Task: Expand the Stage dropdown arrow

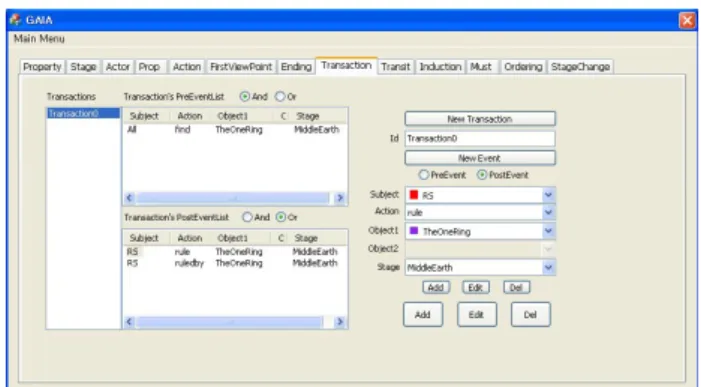Action: click(x=548, y=267)
